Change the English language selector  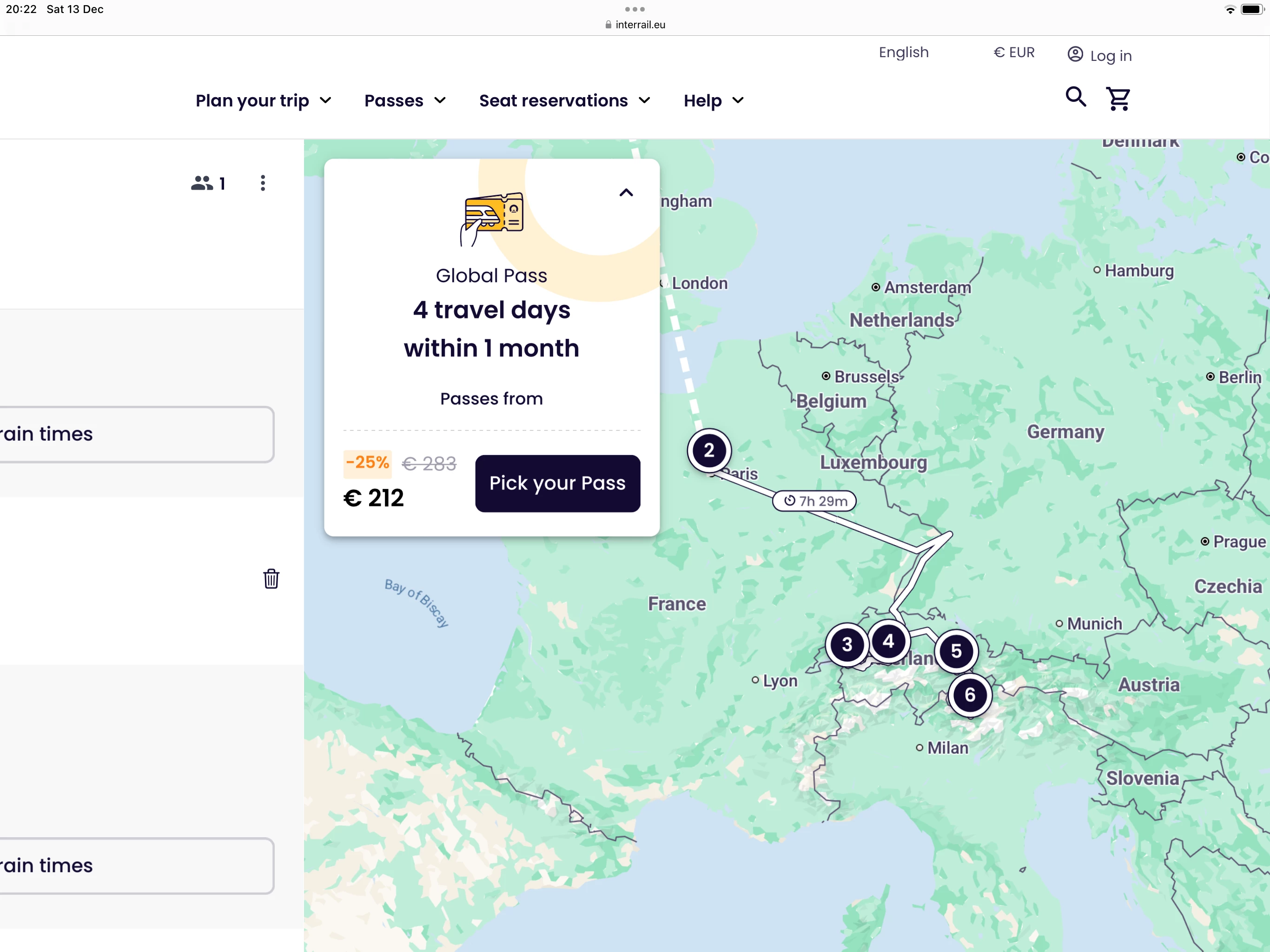click(903, 53)
